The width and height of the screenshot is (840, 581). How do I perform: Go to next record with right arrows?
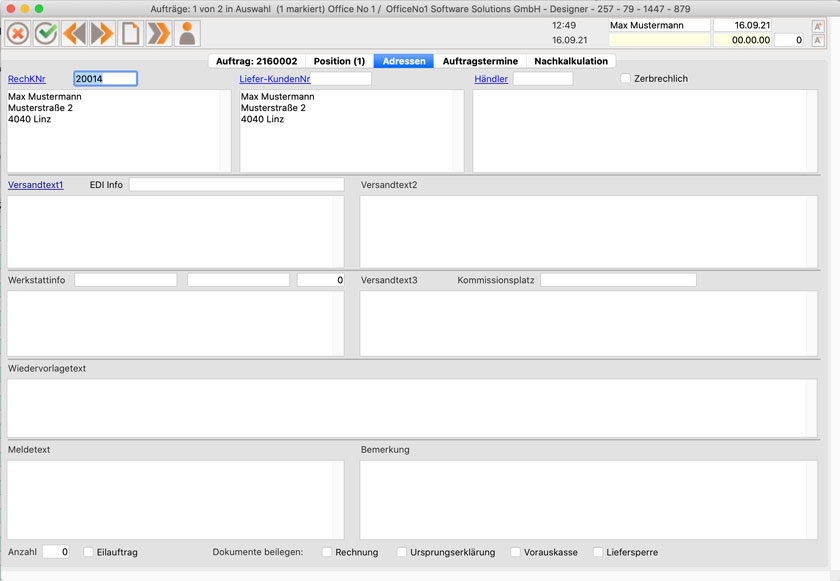[102, 34]
